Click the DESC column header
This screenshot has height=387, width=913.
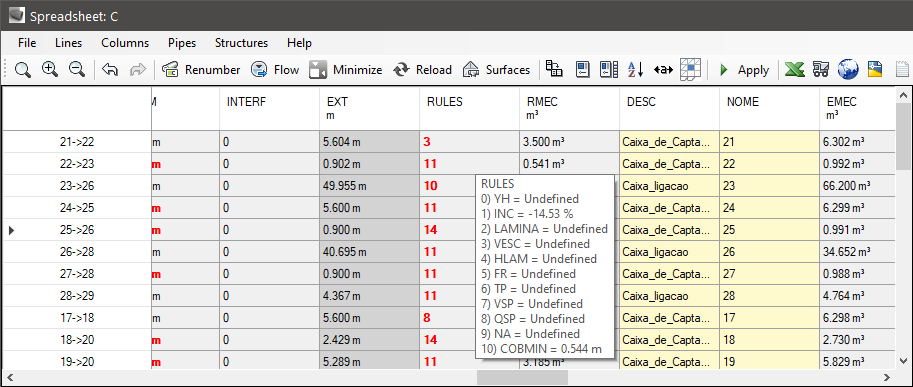[x=669, y=108]
